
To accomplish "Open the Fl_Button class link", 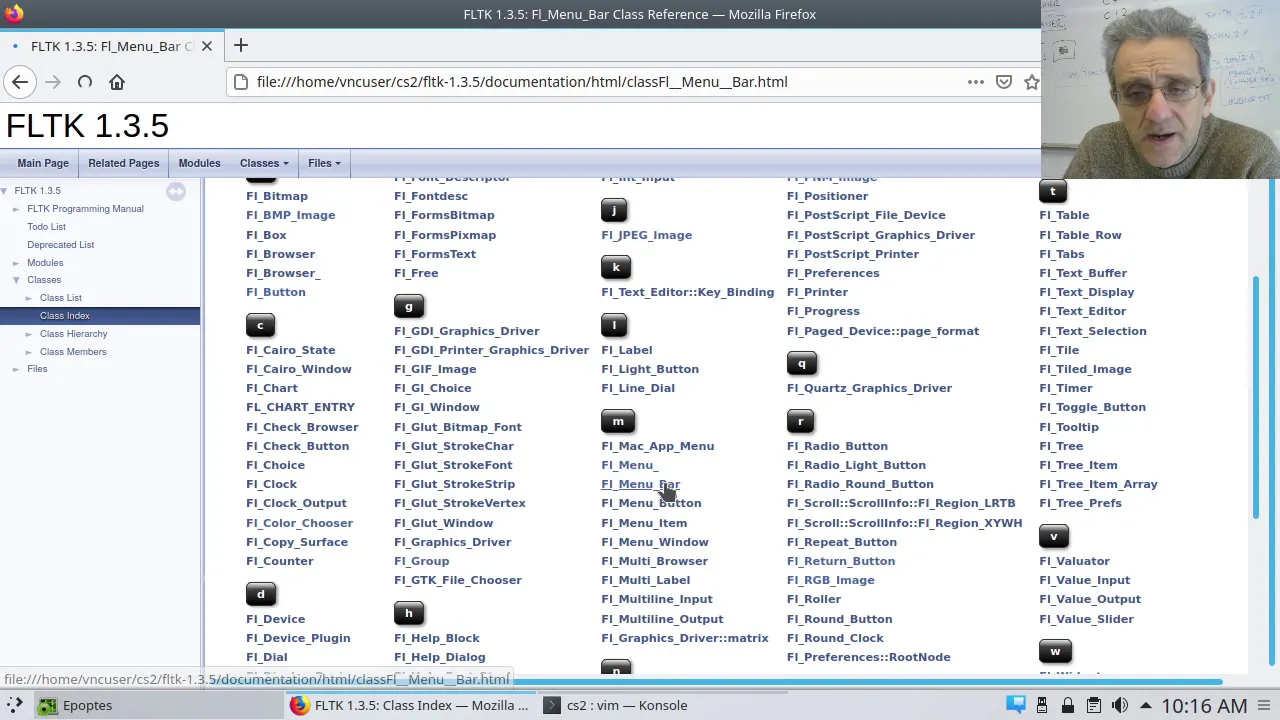I will [276, 292].
